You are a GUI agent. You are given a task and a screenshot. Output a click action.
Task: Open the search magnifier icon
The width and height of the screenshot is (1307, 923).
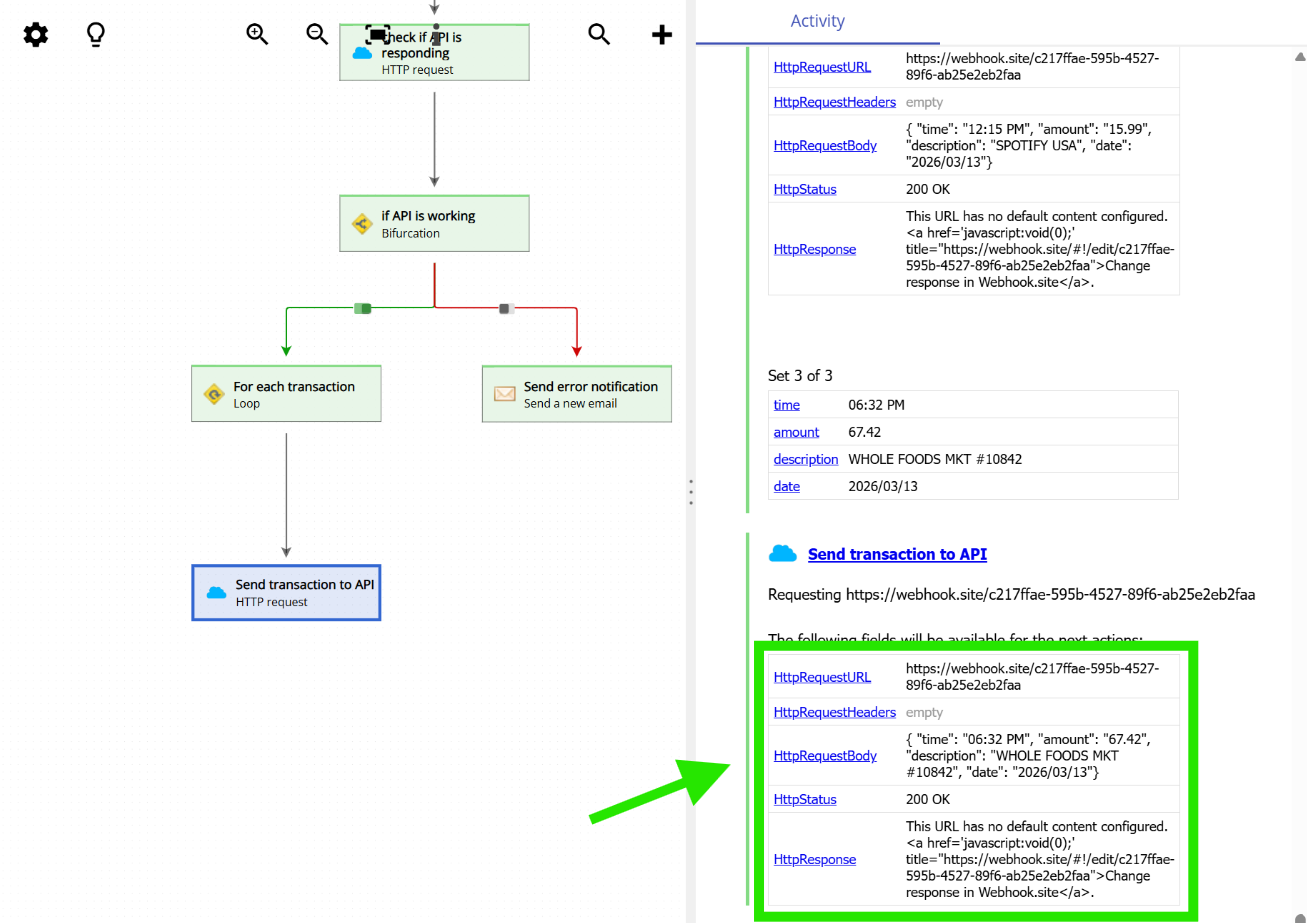(x=599, y=33)
